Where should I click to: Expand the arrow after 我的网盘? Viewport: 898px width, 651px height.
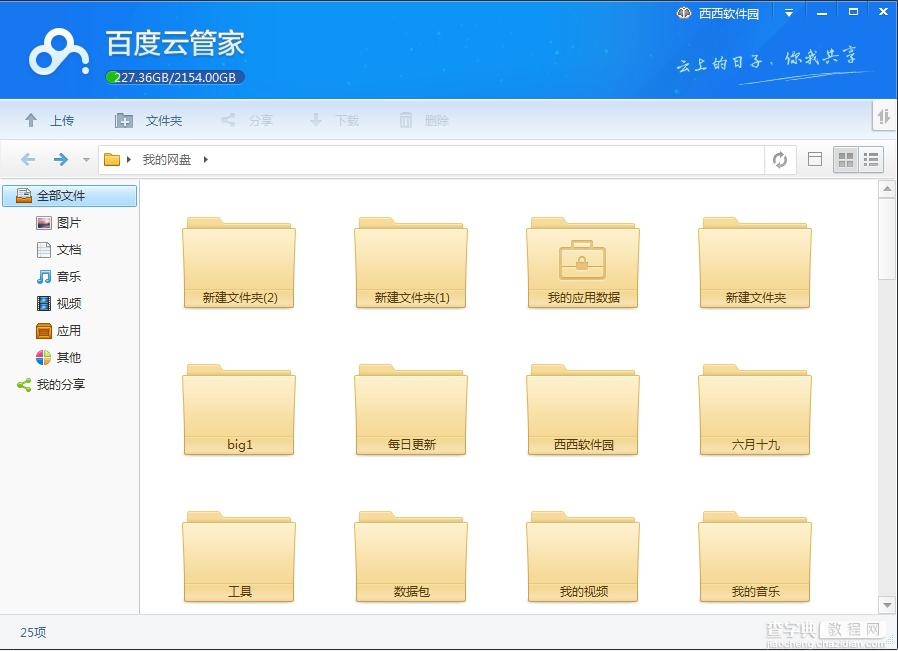point(205,159)
